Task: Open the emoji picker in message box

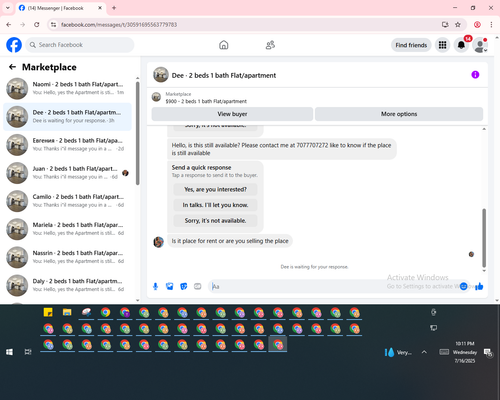Action: click(x=464, y=286)
